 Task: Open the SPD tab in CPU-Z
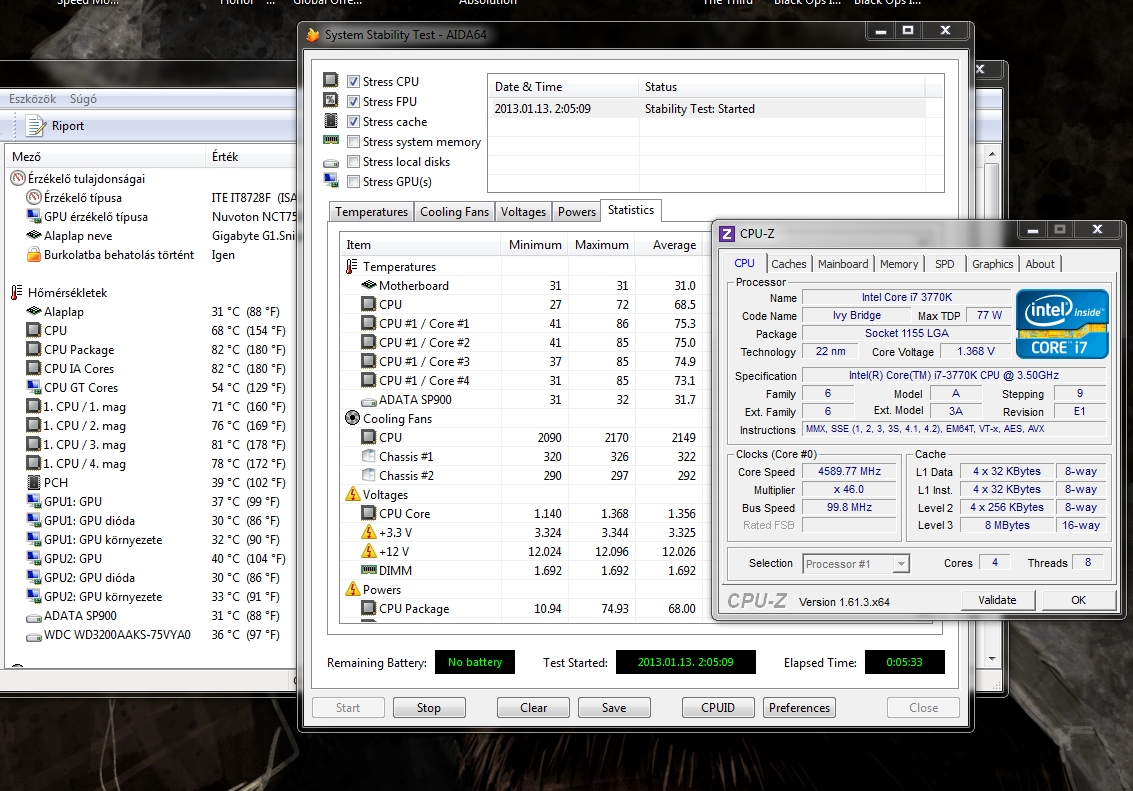944,264
